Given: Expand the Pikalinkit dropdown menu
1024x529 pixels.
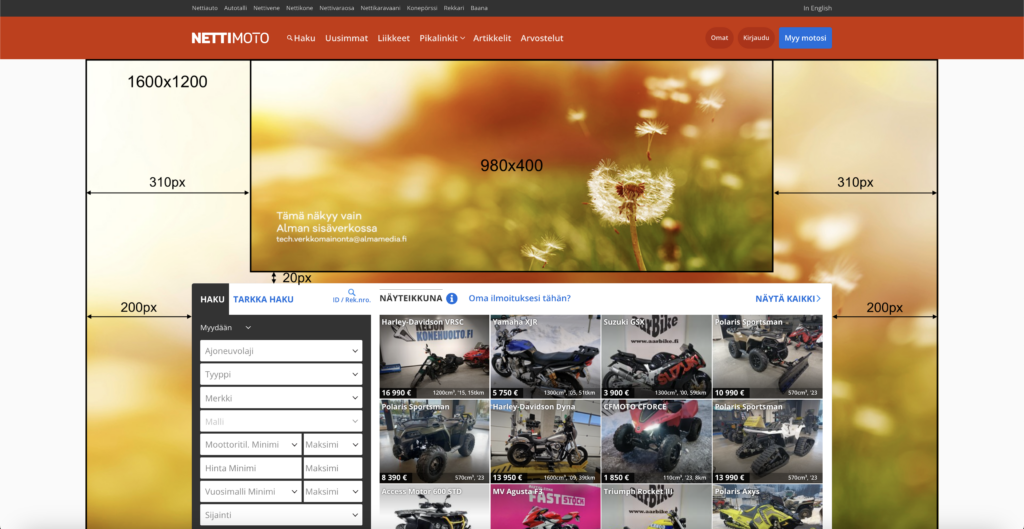Looking at the screenshot, I should (x=442, y=38).
